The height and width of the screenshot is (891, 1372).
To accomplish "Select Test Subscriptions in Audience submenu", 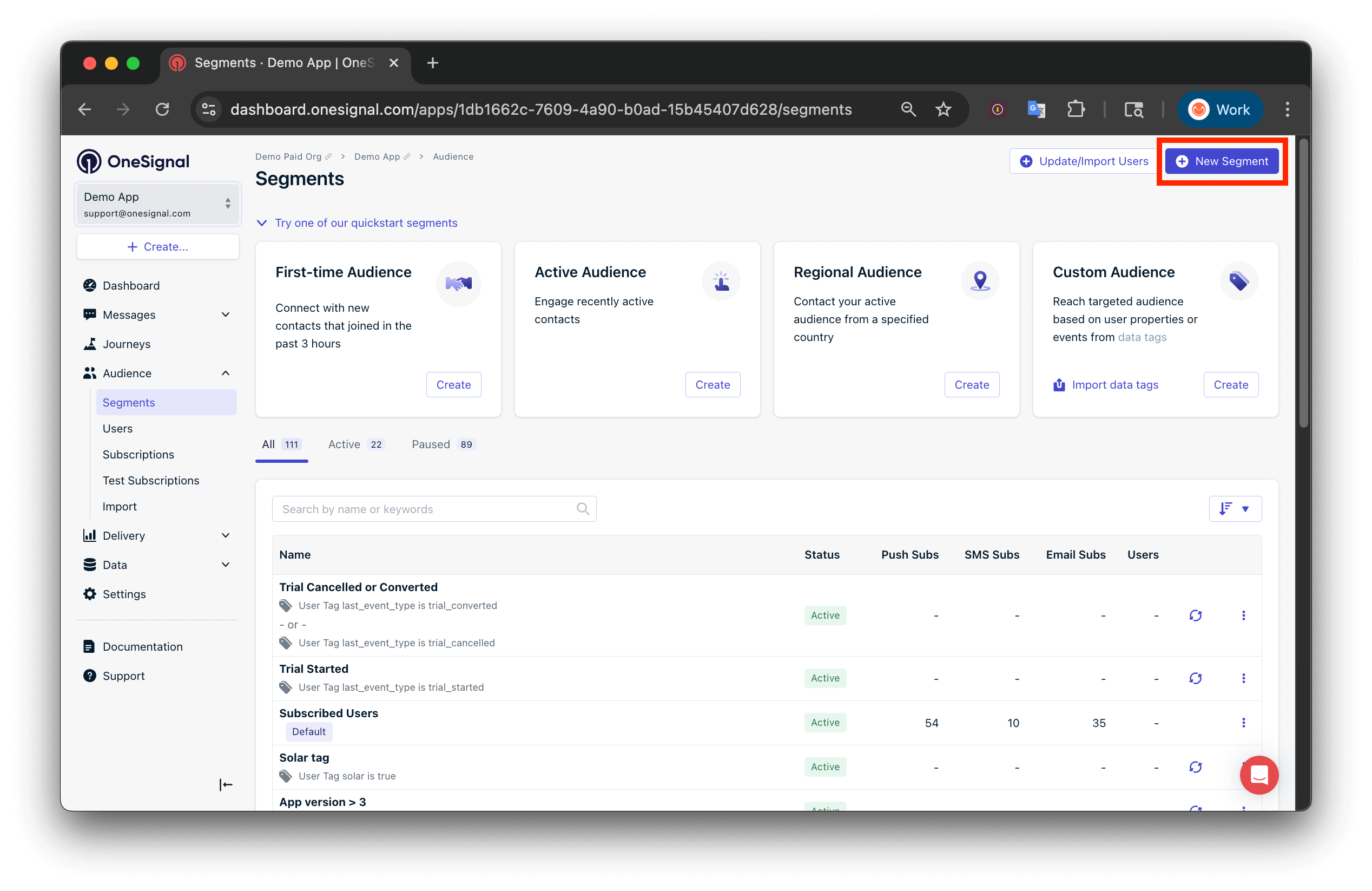I will (151, 480).
